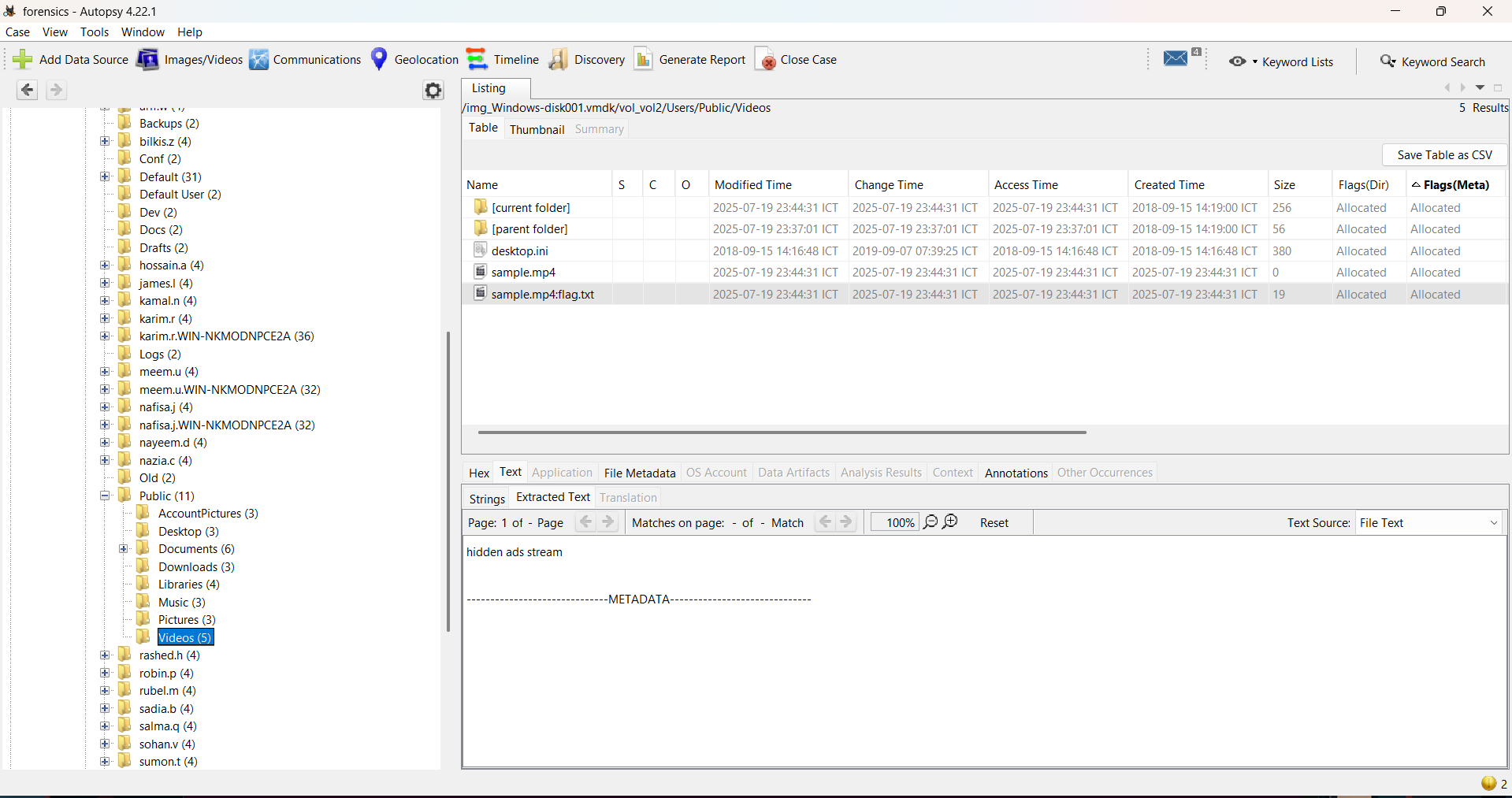Click the Generate Report icon

(x=643, y=60)
